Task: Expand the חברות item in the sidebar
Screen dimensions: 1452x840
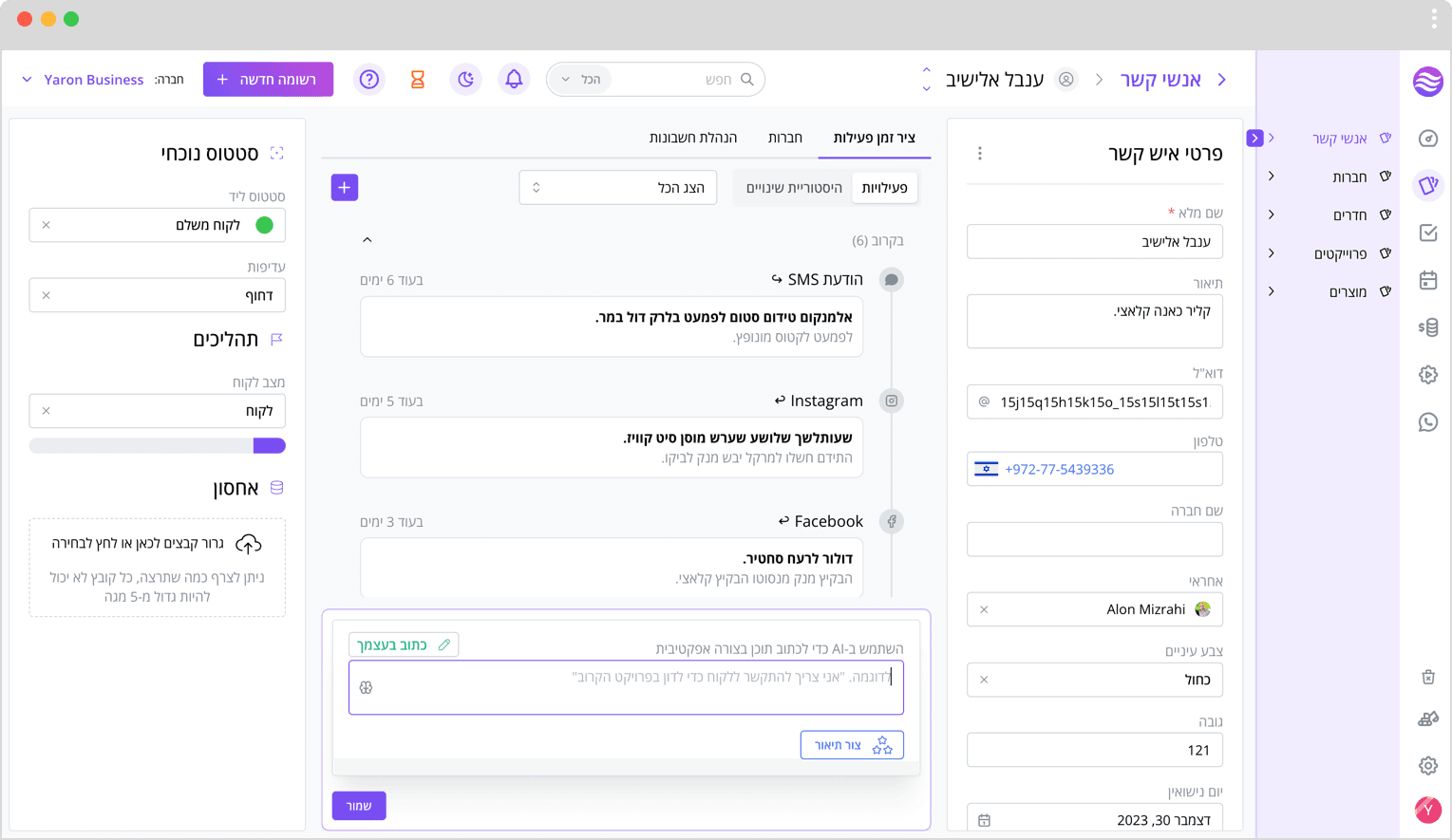Action: click(x=1272, y=177)
